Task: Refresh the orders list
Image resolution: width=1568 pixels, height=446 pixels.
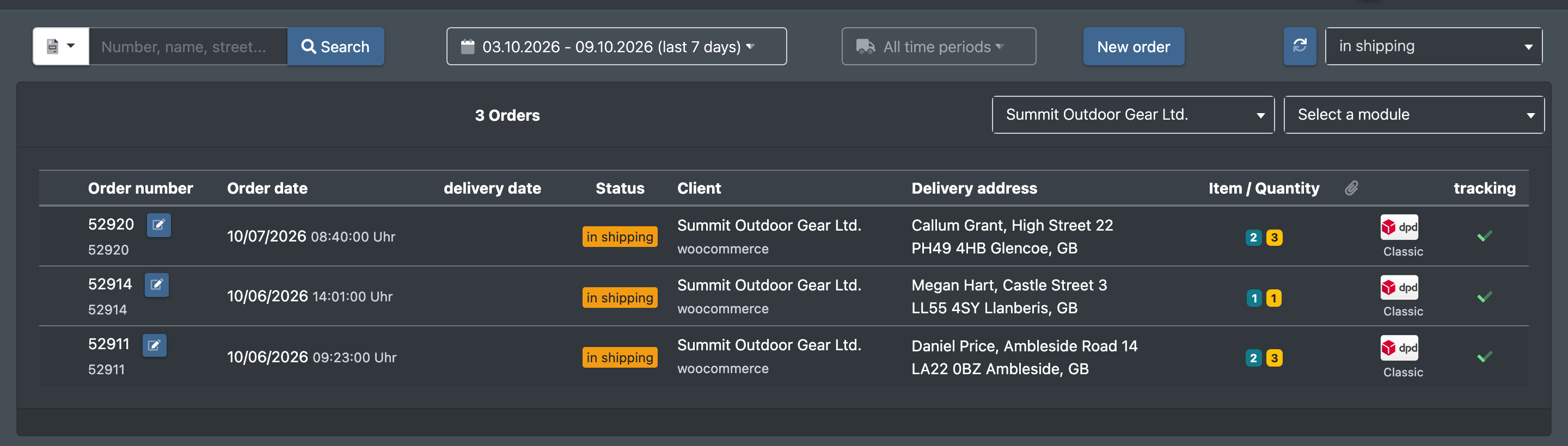Action: tap(1300, 46)
